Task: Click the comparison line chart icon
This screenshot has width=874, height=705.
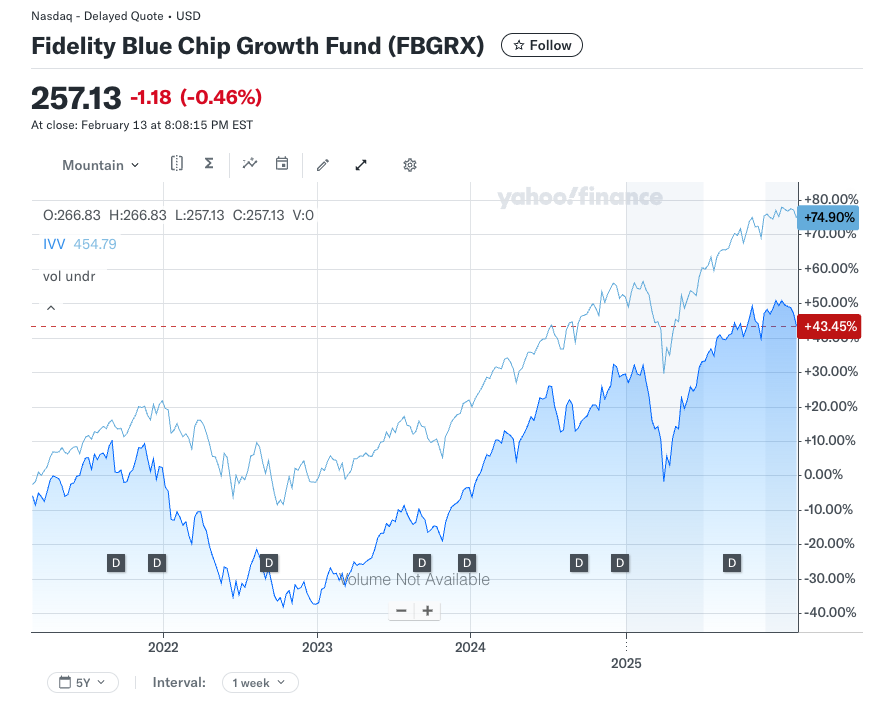Action: click(x=250, y=164)
